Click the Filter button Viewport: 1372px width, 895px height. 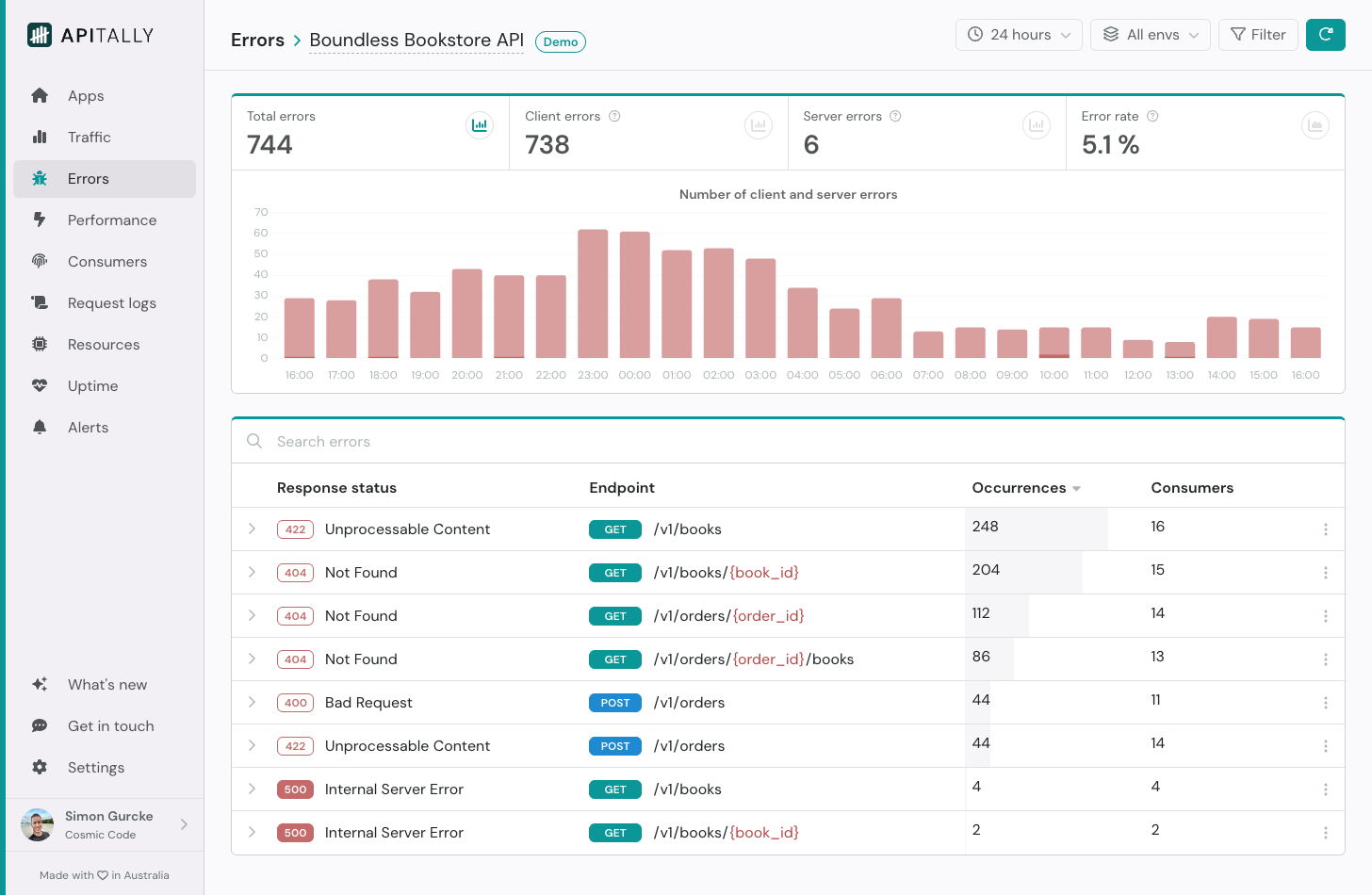point(1258,35)
